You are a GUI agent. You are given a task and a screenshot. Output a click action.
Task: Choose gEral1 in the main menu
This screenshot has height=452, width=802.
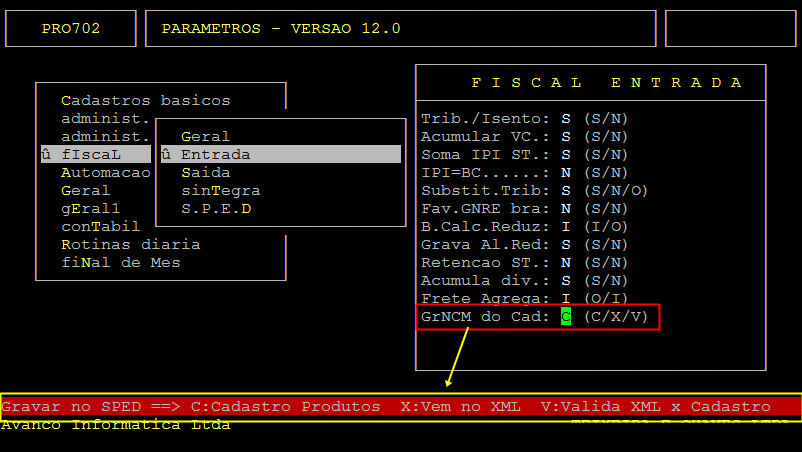coord(90,208)
